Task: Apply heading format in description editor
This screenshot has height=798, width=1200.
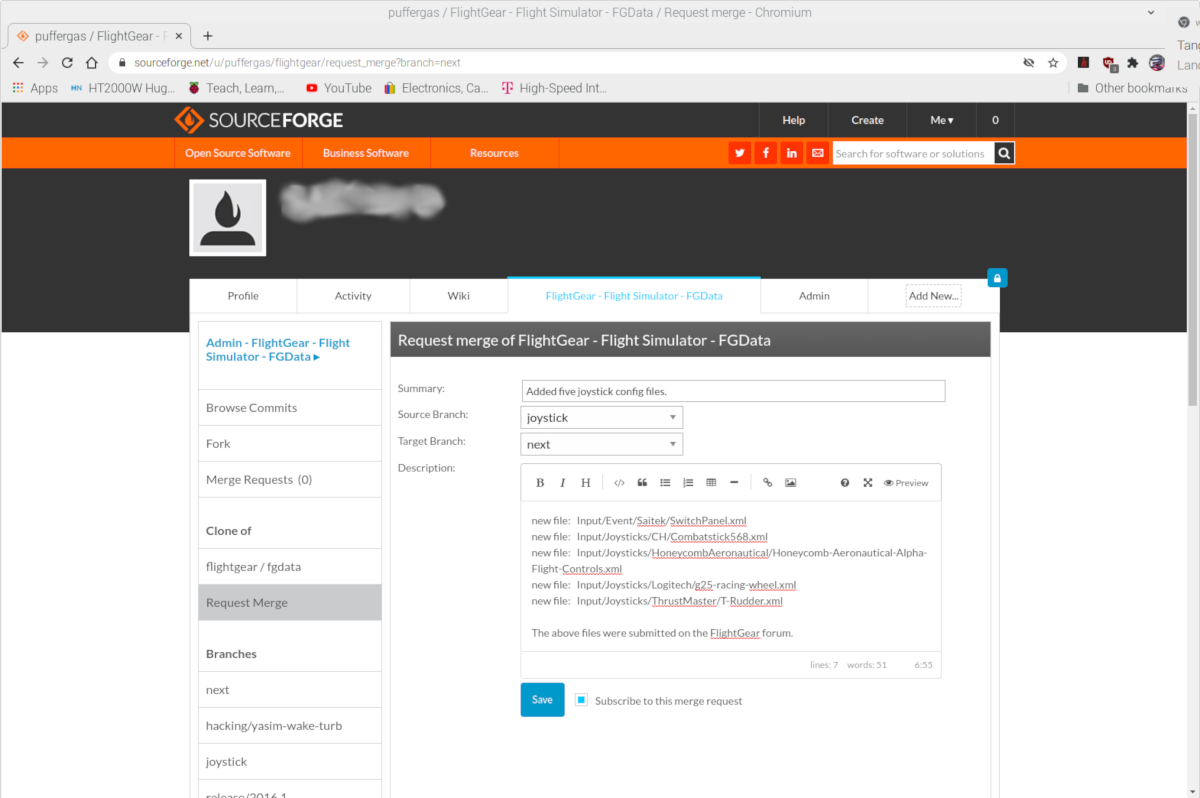Action: (x=586, y=483)
